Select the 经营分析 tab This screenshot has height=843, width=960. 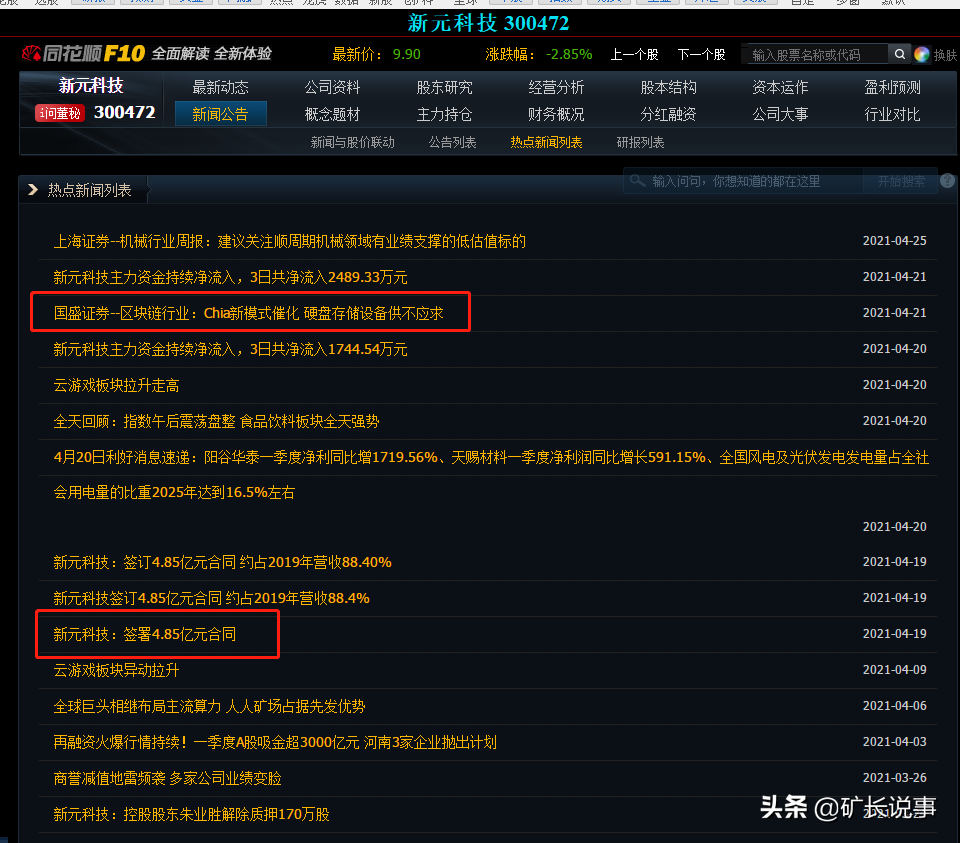click(x=557, y=87)
